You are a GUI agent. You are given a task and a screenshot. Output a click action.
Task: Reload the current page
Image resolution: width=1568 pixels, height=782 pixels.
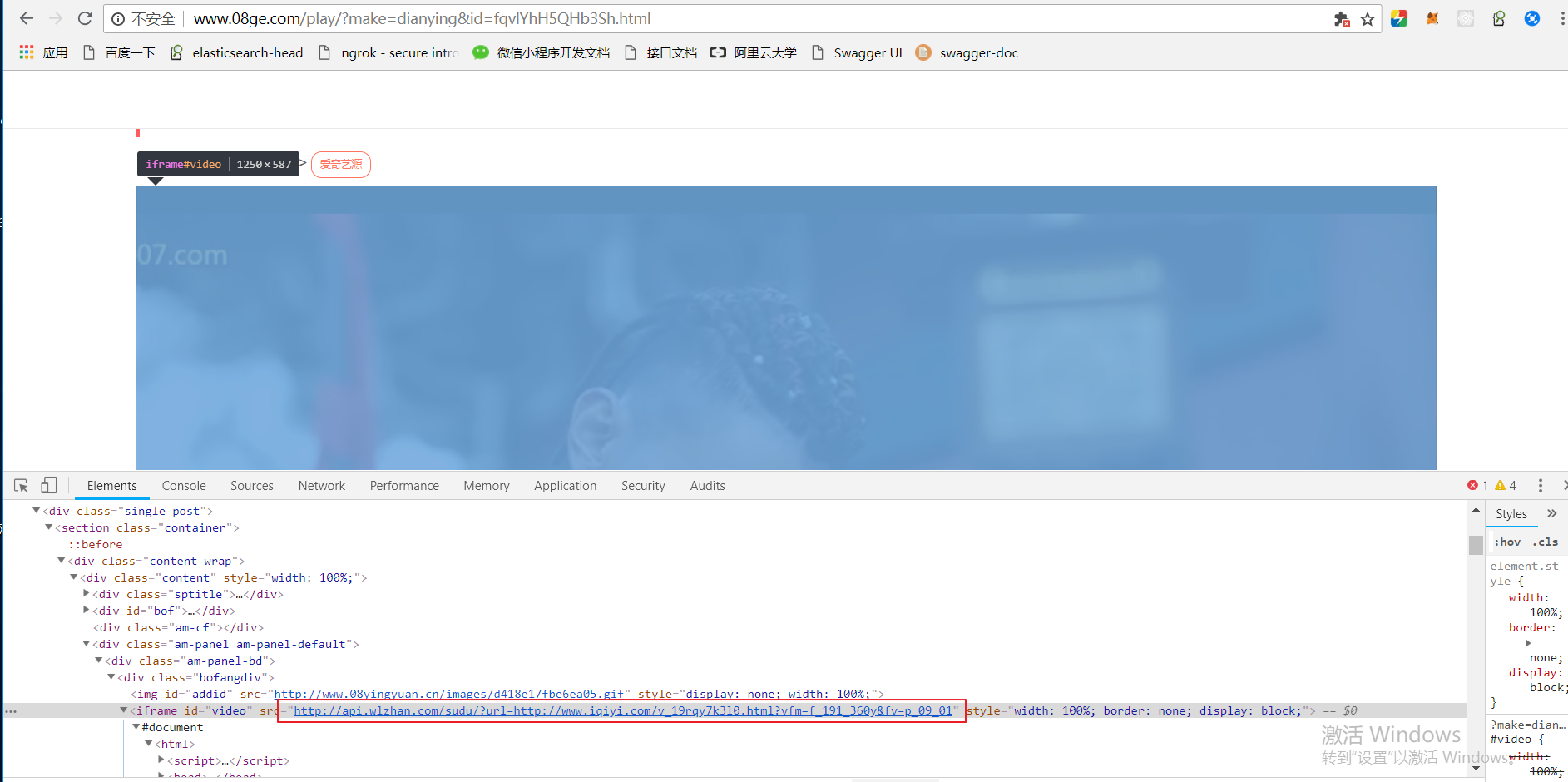[85, 18]
